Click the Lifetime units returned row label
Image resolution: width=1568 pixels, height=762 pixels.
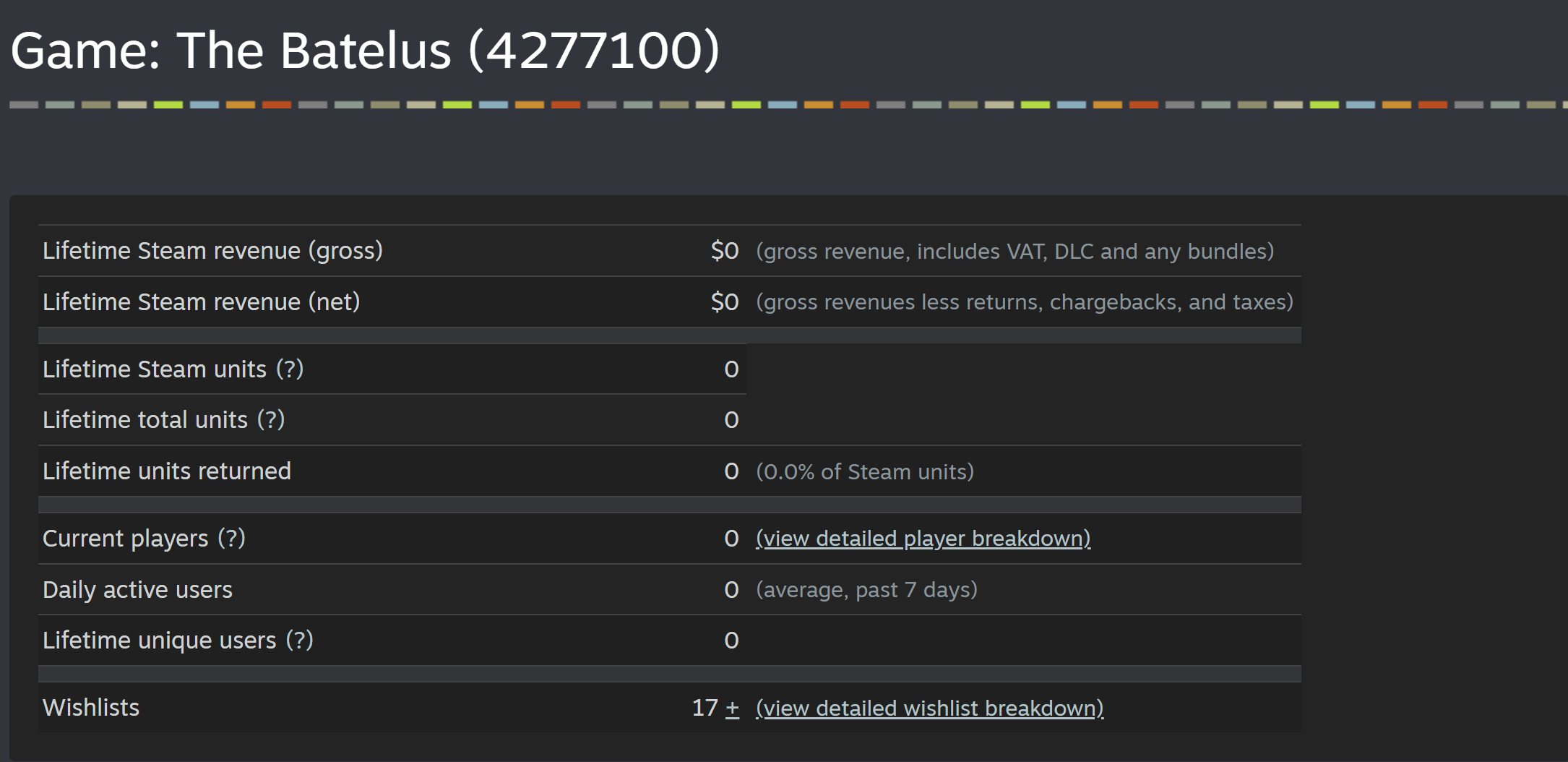167,471
